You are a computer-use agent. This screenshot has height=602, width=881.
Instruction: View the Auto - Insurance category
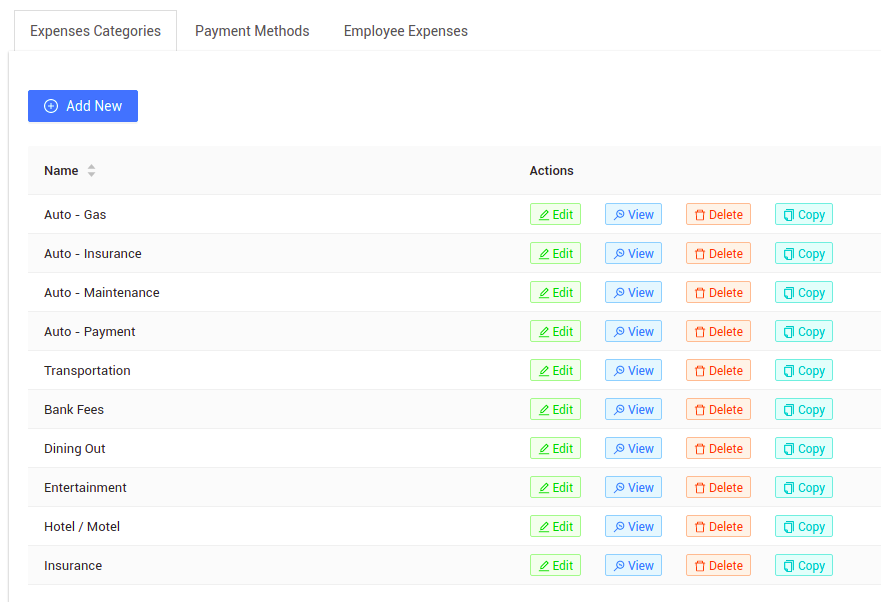(633, 254)
